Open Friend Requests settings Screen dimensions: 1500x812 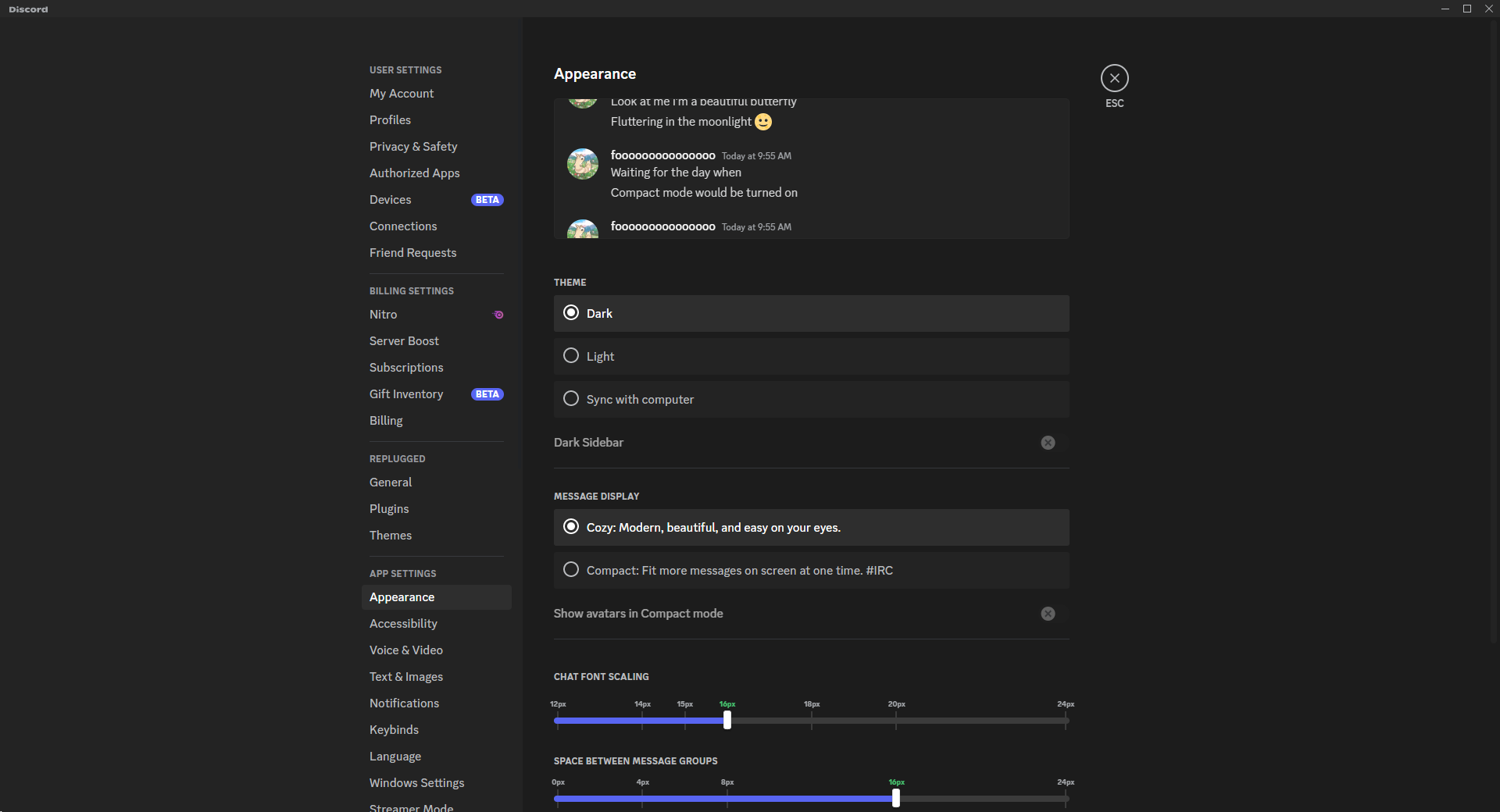pos(436,253)
